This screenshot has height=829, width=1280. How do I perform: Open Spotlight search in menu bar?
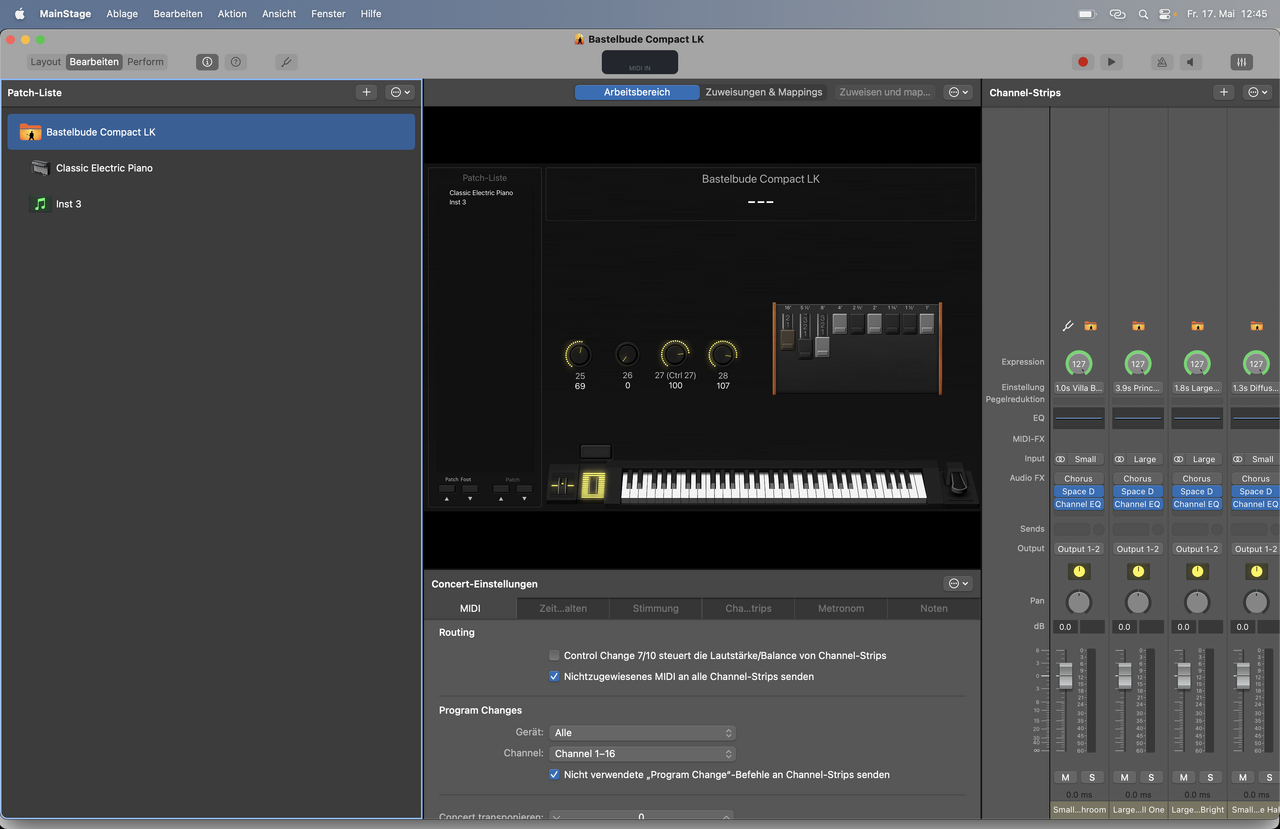tap(1142, 14)
